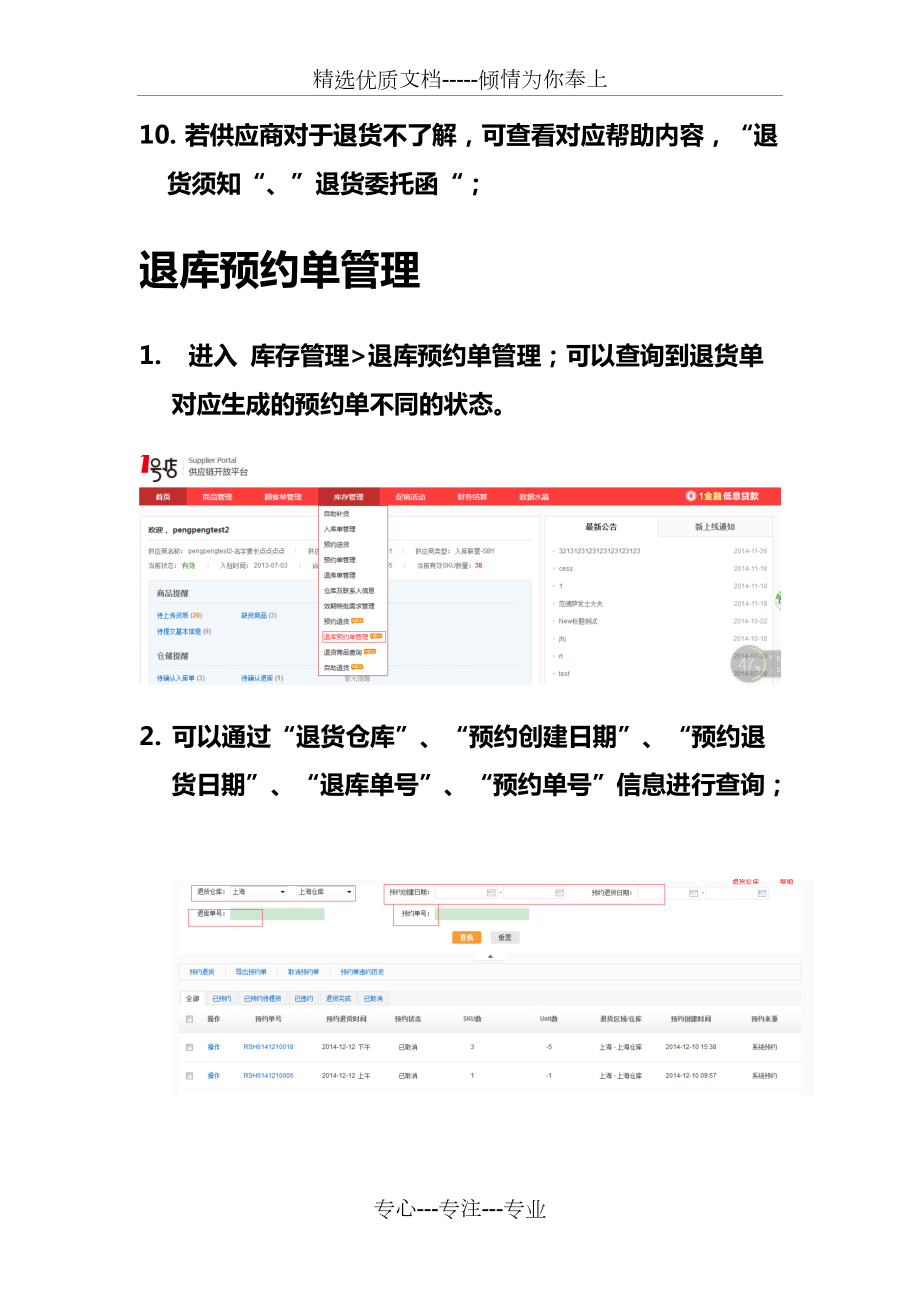Open the 上海仓库 warehouse dropdown
920x1302 pixels.
[325, 892]
